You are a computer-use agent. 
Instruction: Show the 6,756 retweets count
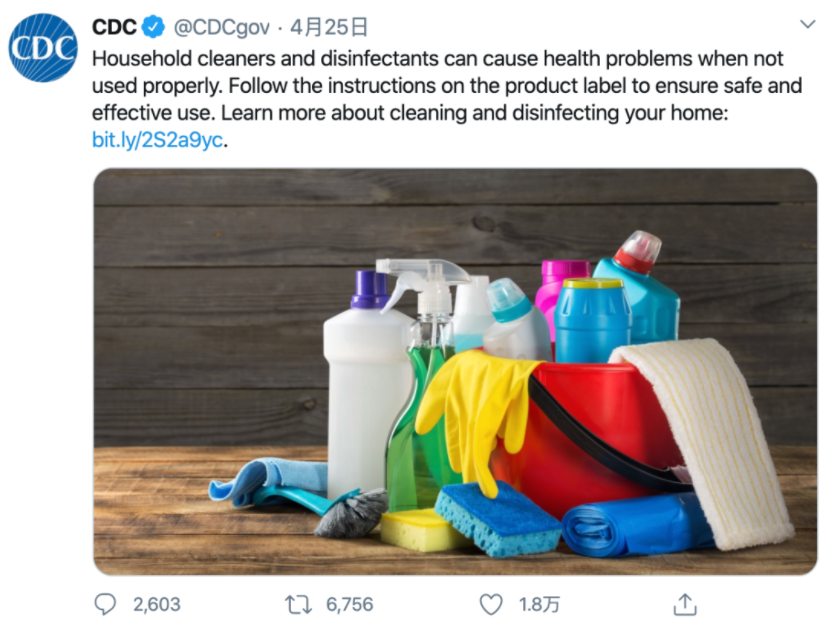pos(350,604)
